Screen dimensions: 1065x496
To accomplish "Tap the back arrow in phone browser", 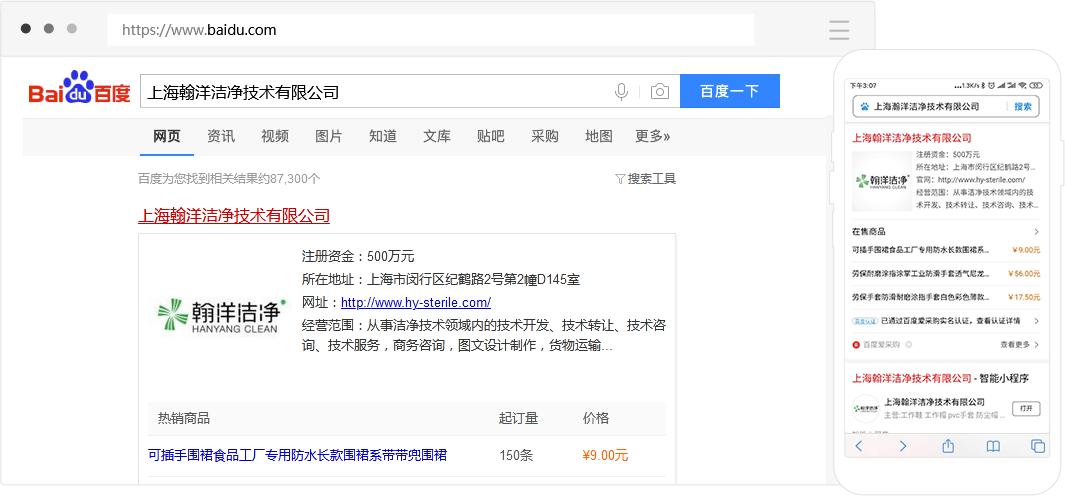I will (x=859, y=446).
